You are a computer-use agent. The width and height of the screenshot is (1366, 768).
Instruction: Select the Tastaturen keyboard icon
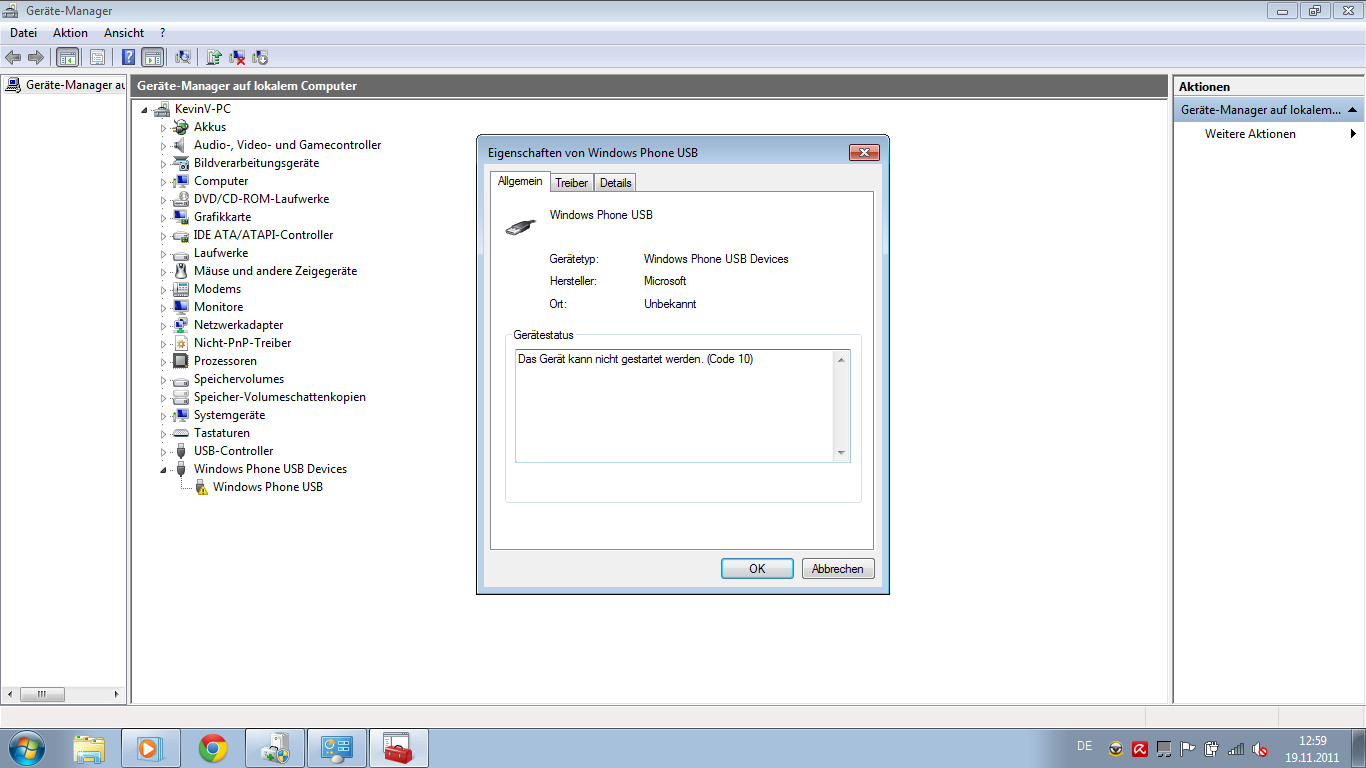coord(180,433)
